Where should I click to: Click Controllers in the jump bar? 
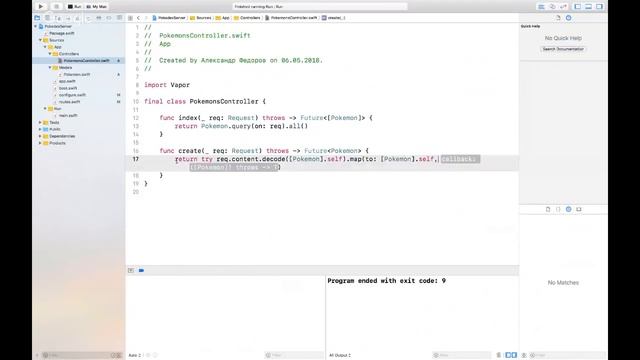pyautogui.click(x=247, y=18)
